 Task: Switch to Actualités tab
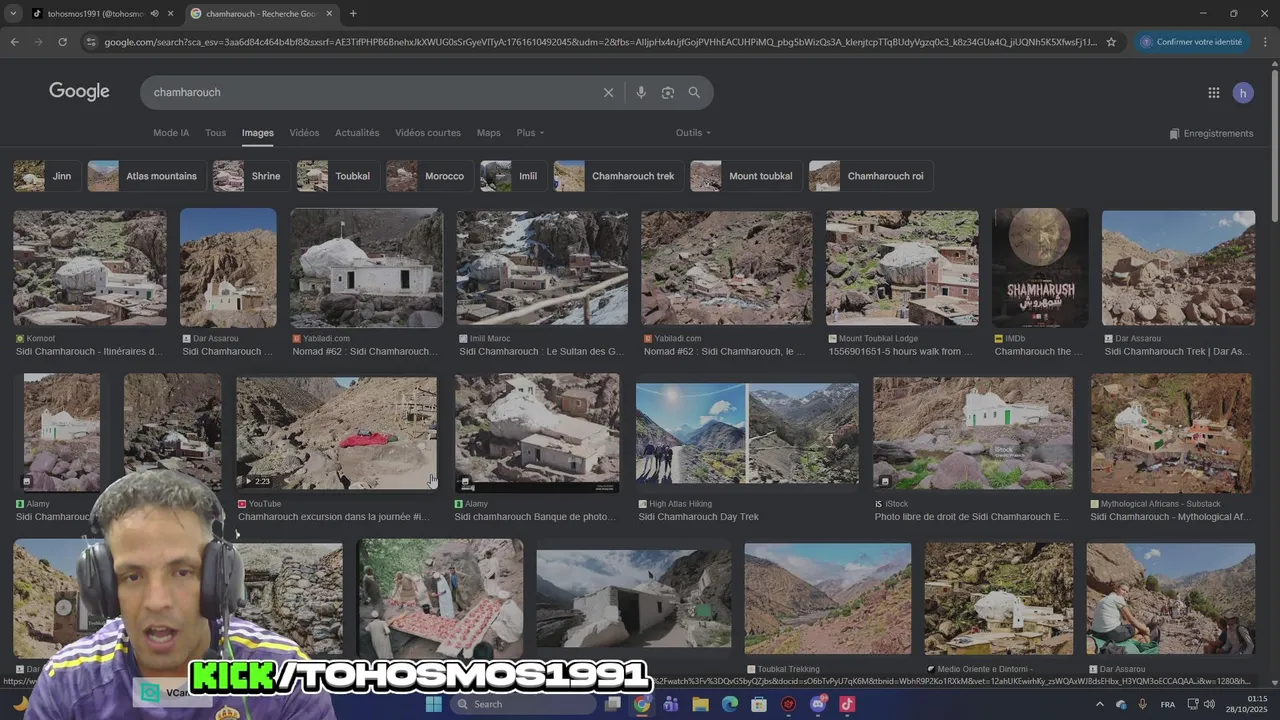pos(357,133)
